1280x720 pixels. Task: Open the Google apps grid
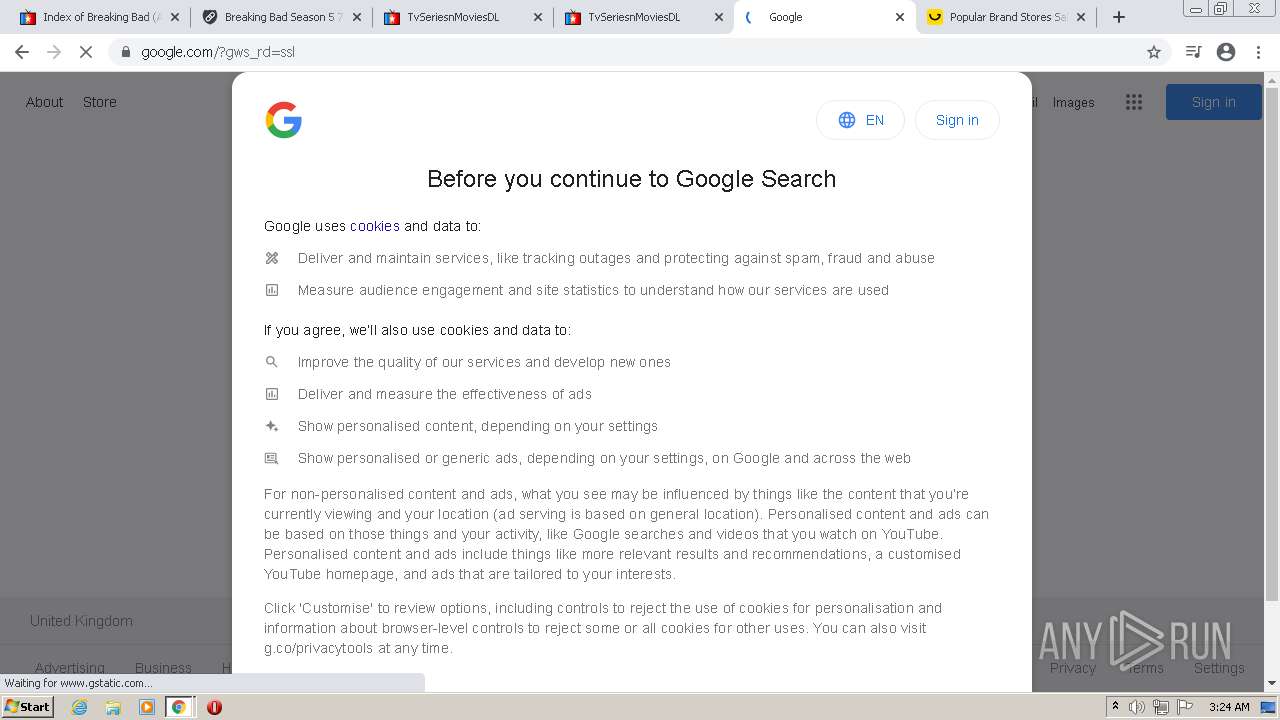click(x=1133, y=102)
